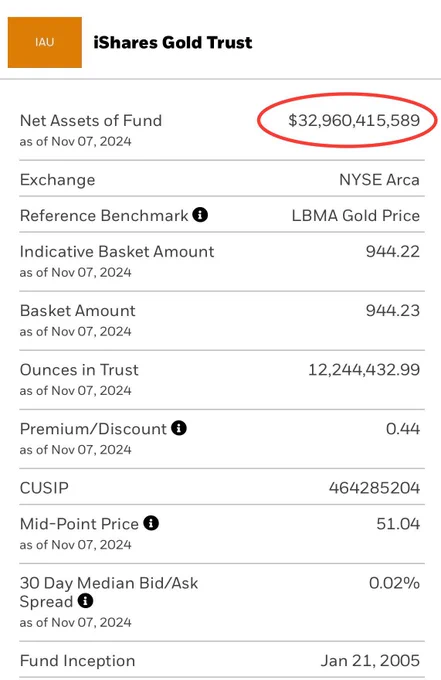Screen dimensions: 441x680
Task: Select the Ounces in Trust label
Action: click(x=79, y=370)
